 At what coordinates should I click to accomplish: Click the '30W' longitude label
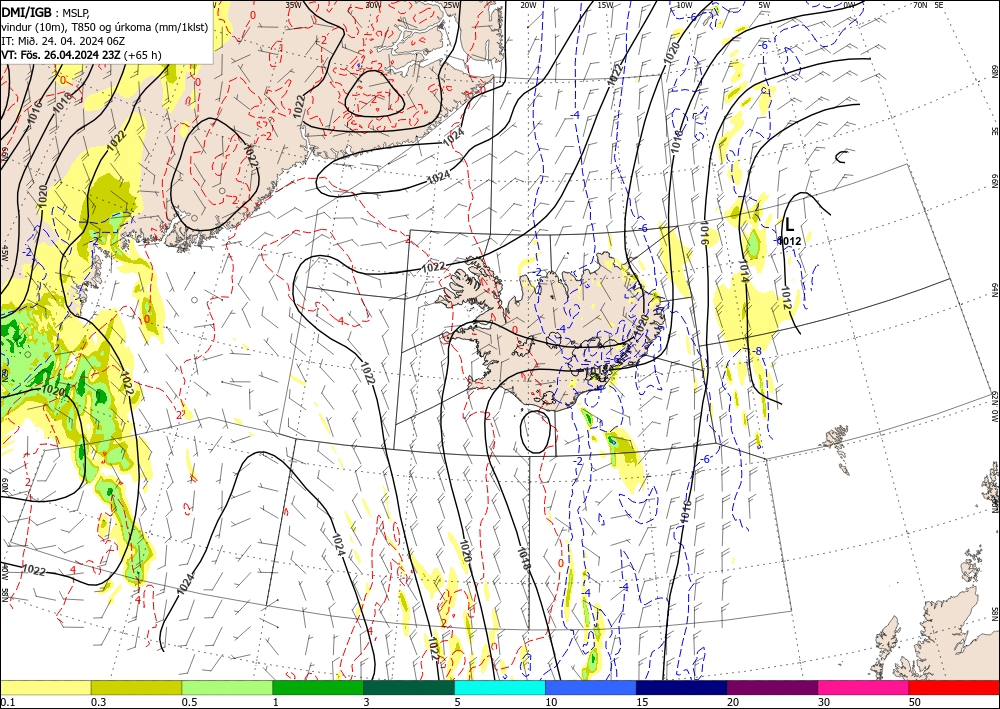pos(373,5)
